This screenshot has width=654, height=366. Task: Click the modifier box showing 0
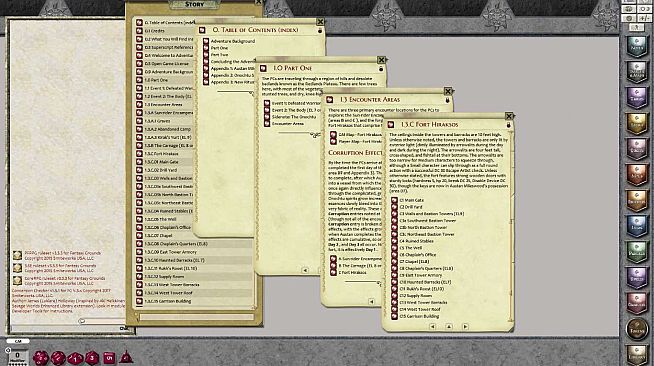tap(18, 356)
